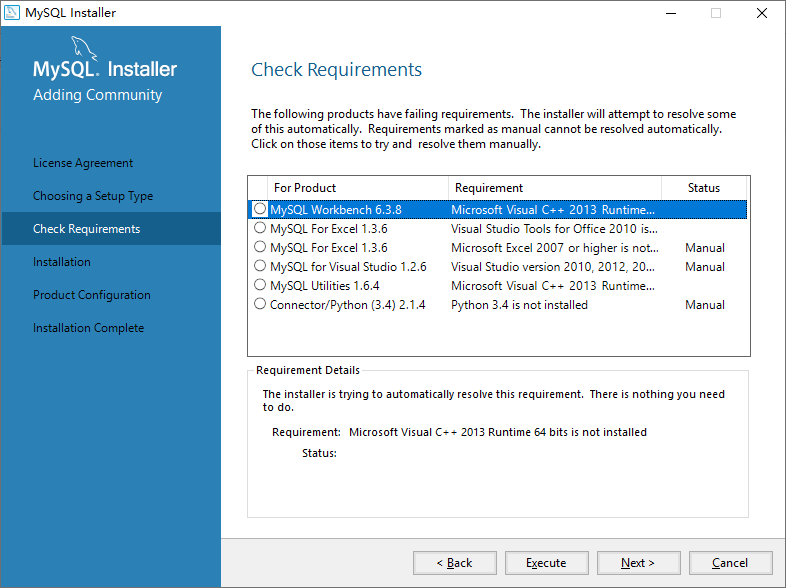Select MySQL Utilities 1.6.4 radio circle
786x588 pixels.
click(260, 285)
